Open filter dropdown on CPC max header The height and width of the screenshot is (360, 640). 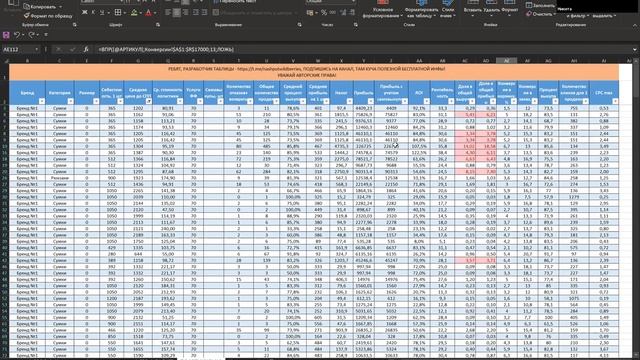(615, 101)
